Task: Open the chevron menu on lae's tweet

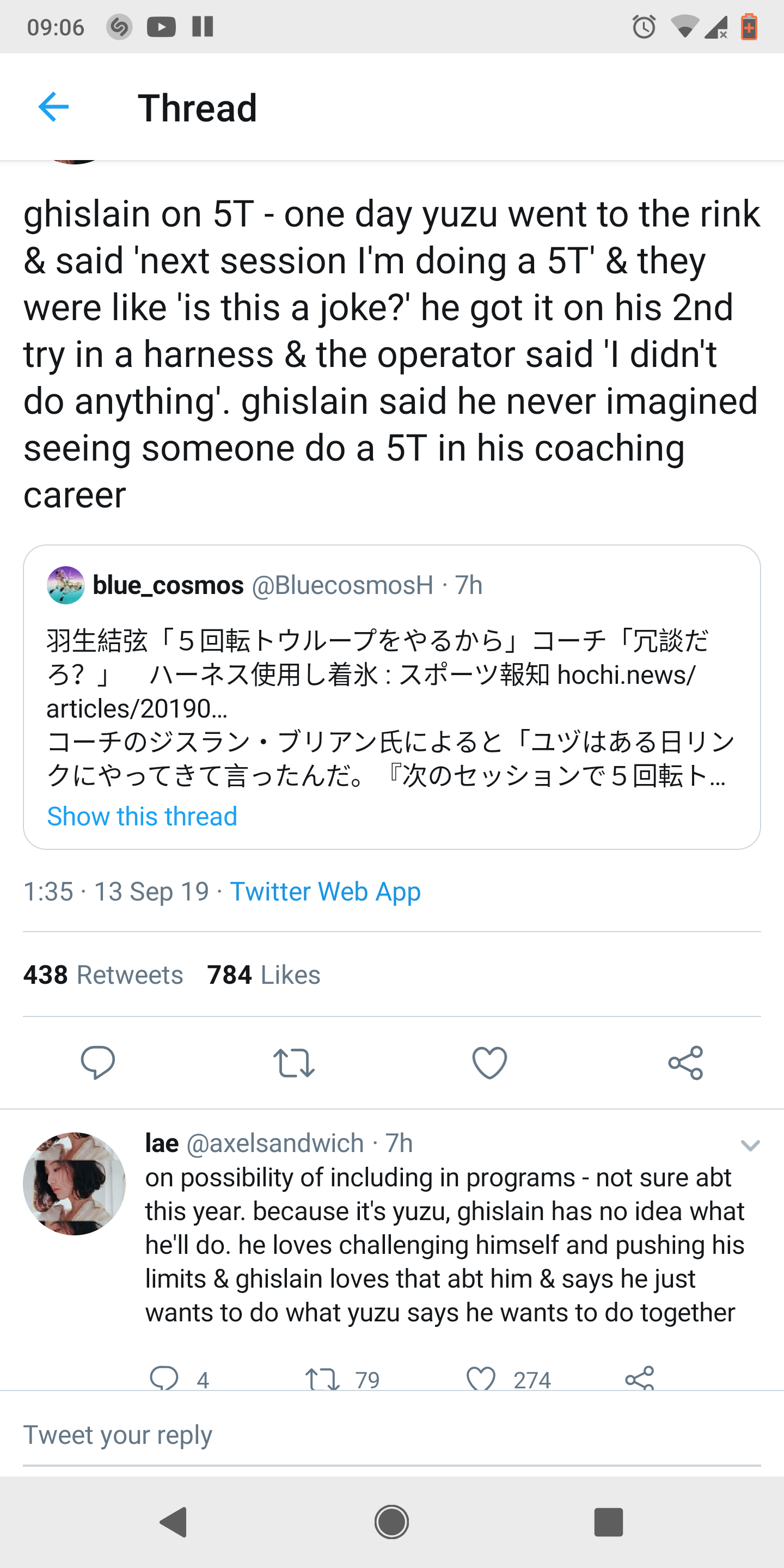Action: tap(750, 1146)
